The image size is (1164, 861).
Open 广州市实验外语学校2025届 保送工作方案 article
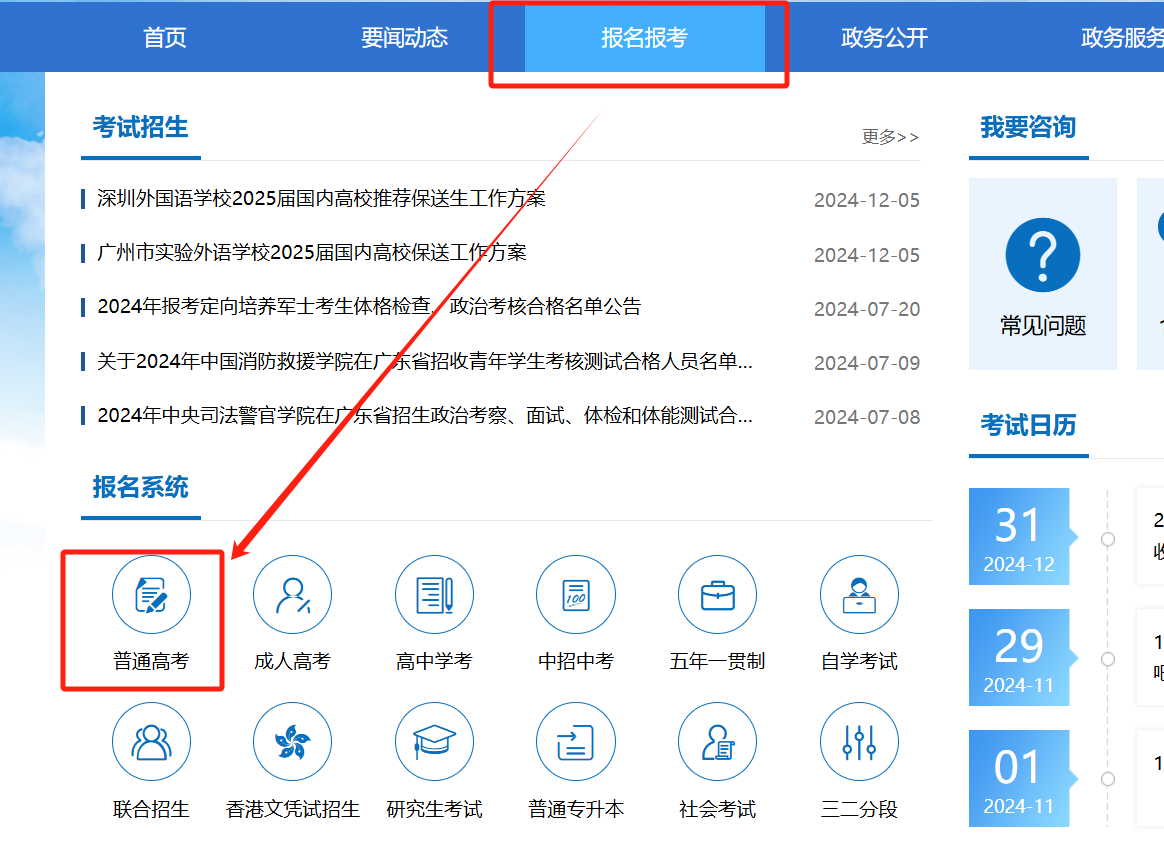point(312,252)
